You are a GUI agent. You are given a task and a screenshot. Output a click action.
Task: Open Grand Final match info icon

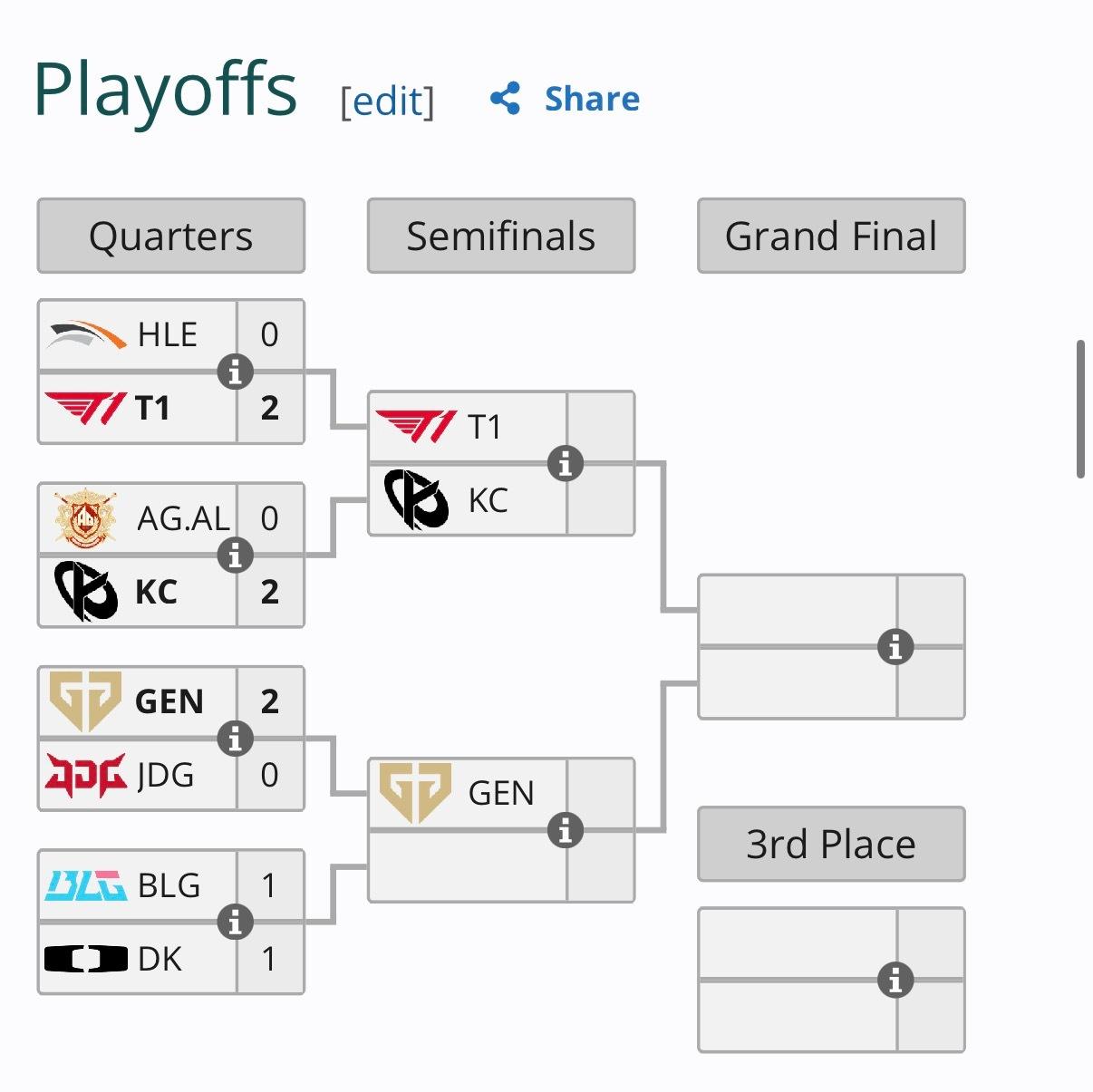pyautogui.click(x=895, y=647)
